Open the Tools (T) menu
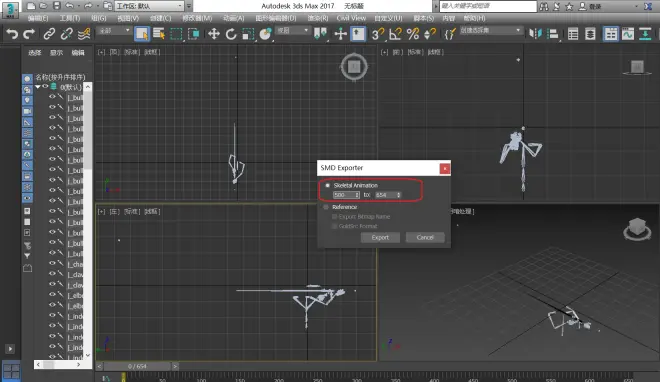The height and width of the screenshot is (382, 660). click(69, 18)
